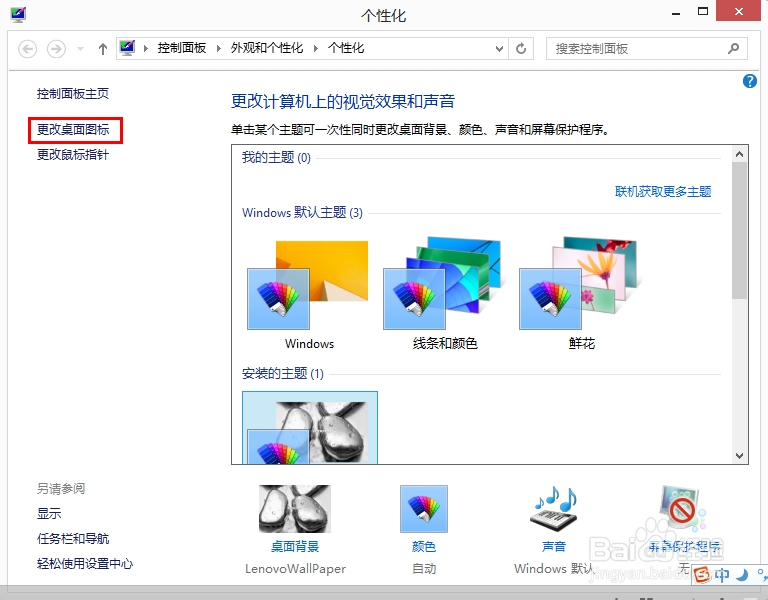Screen dimensions: 768x600
Task: Click the personalization icon in address bar
Action: click(x=127, y=48)
